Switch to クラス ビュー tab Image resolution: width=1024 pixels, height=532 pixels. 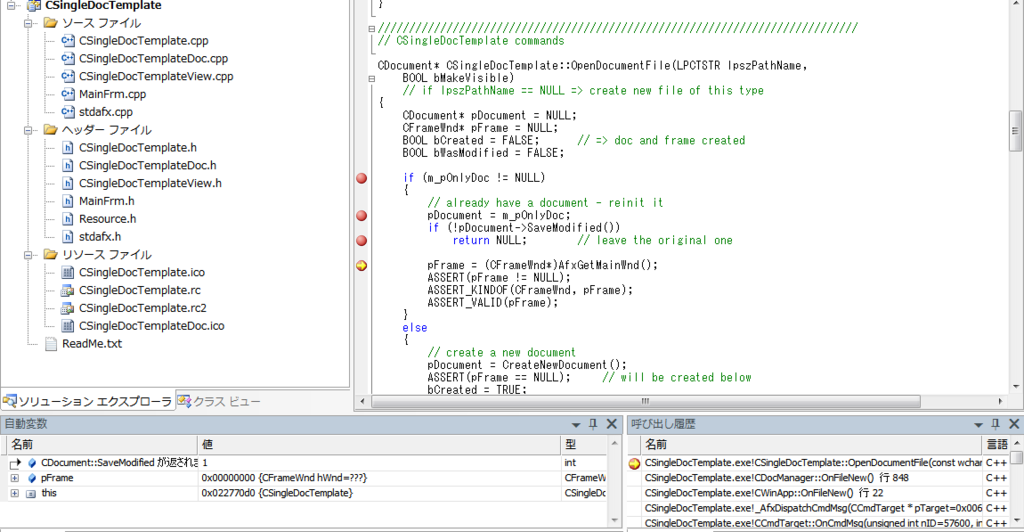219,401
